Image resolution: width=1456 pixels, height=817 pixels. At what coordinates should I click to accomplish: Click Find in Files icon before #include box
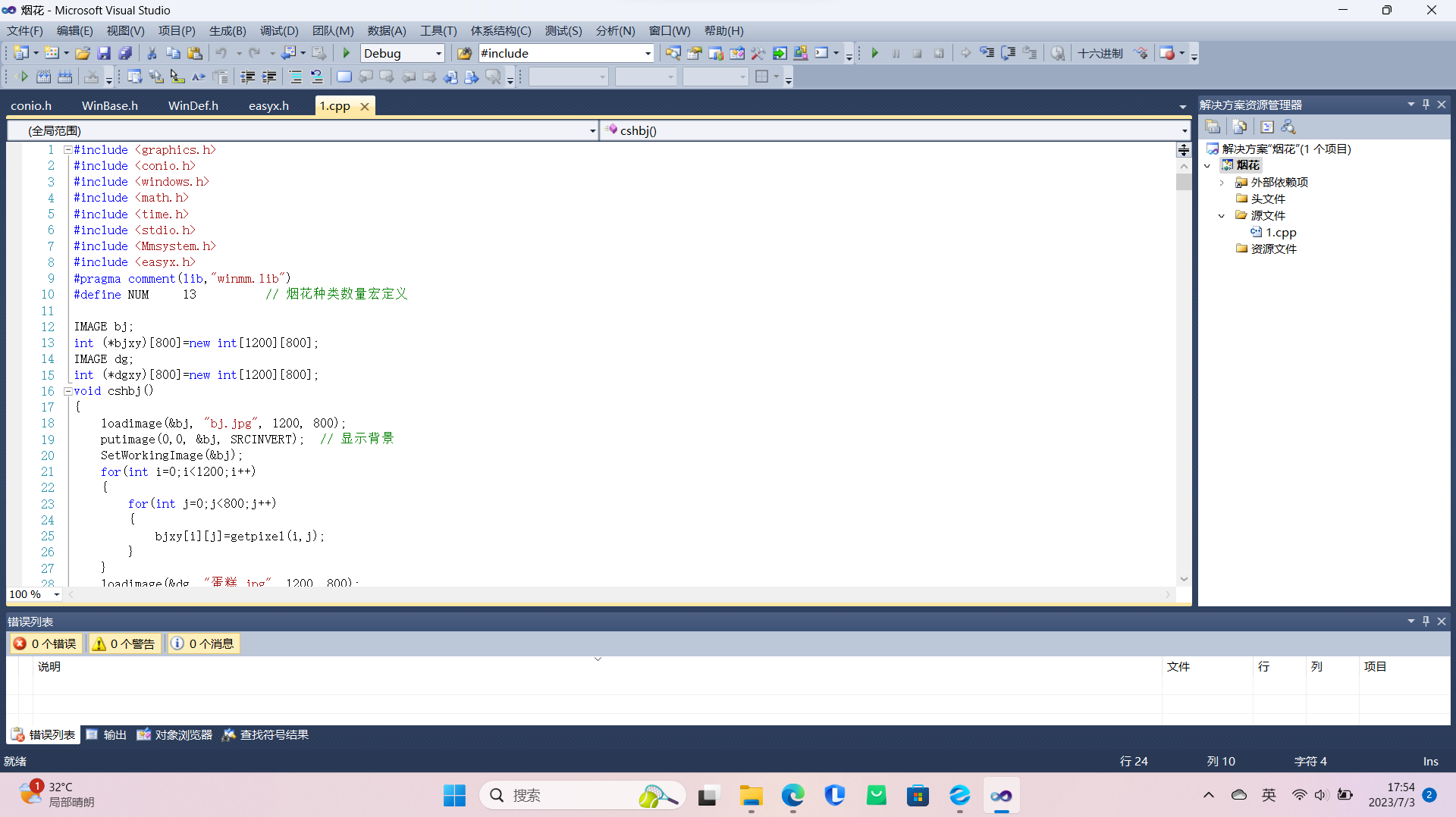[x=464, y=53]
